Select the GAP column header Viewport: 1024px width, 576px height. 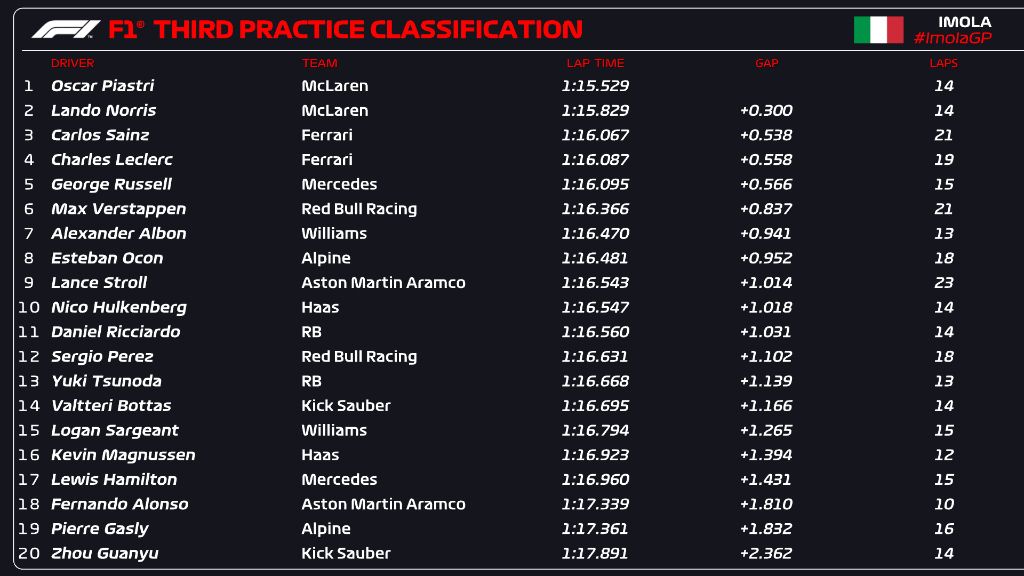(x=766, y=63)
